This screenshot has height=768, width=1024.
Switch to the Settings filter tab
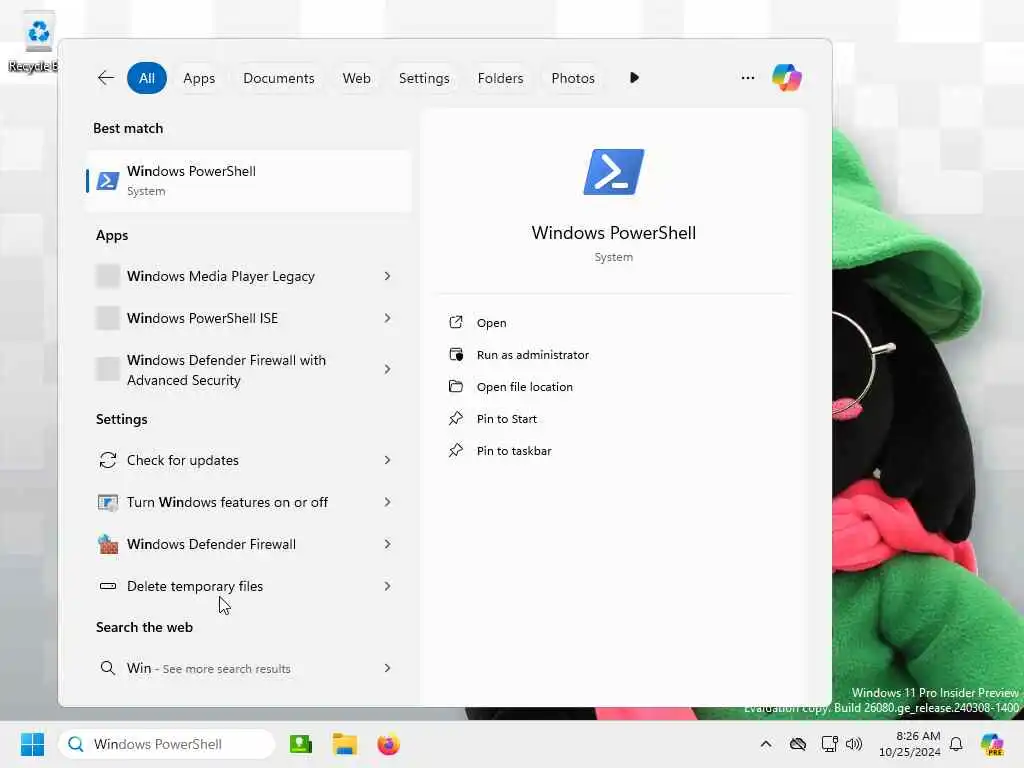pyautogui.click(x=424, y=78)
